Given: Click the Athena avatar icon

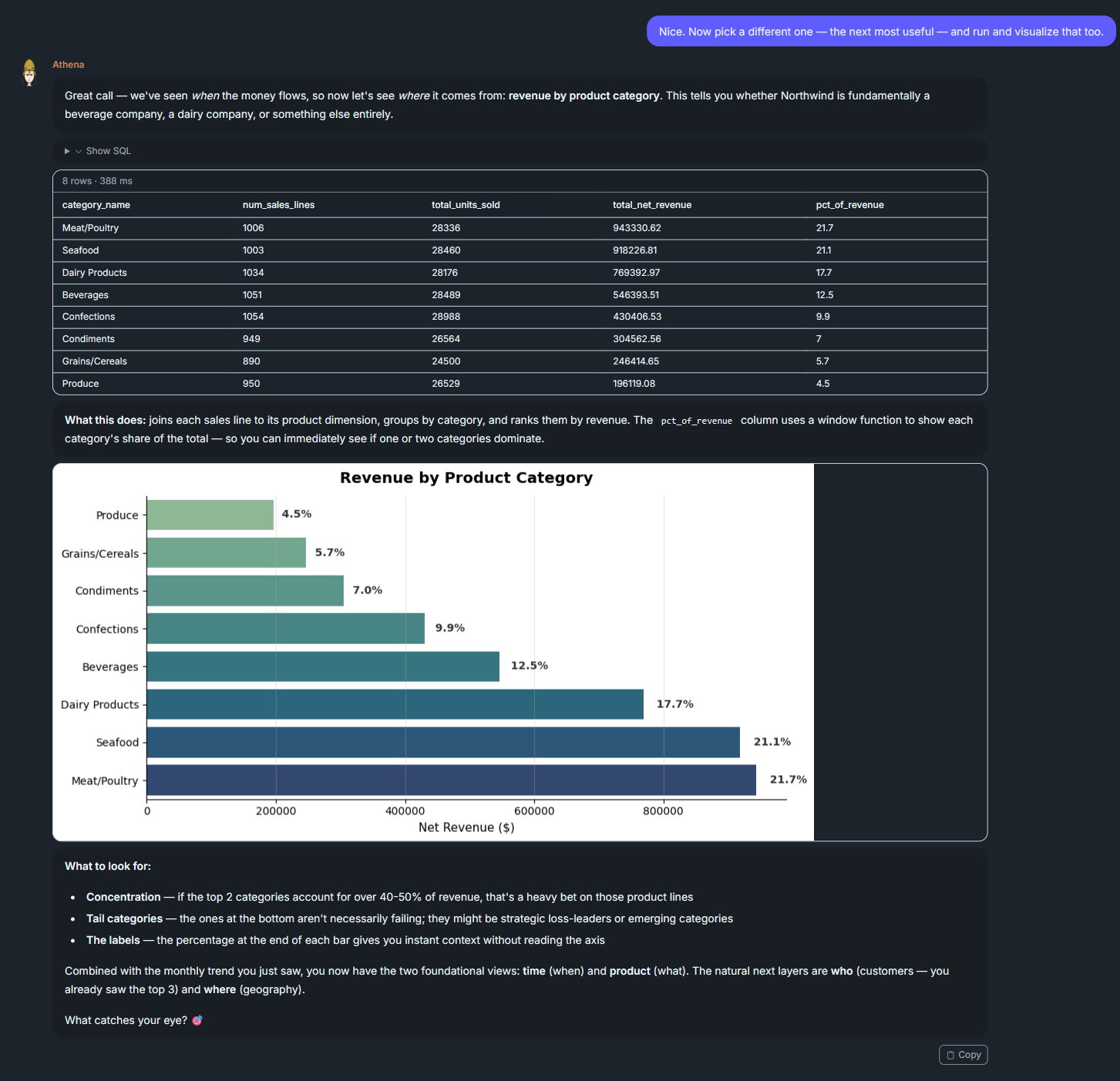Looking at the screenshot, I should tap(29, 72).
